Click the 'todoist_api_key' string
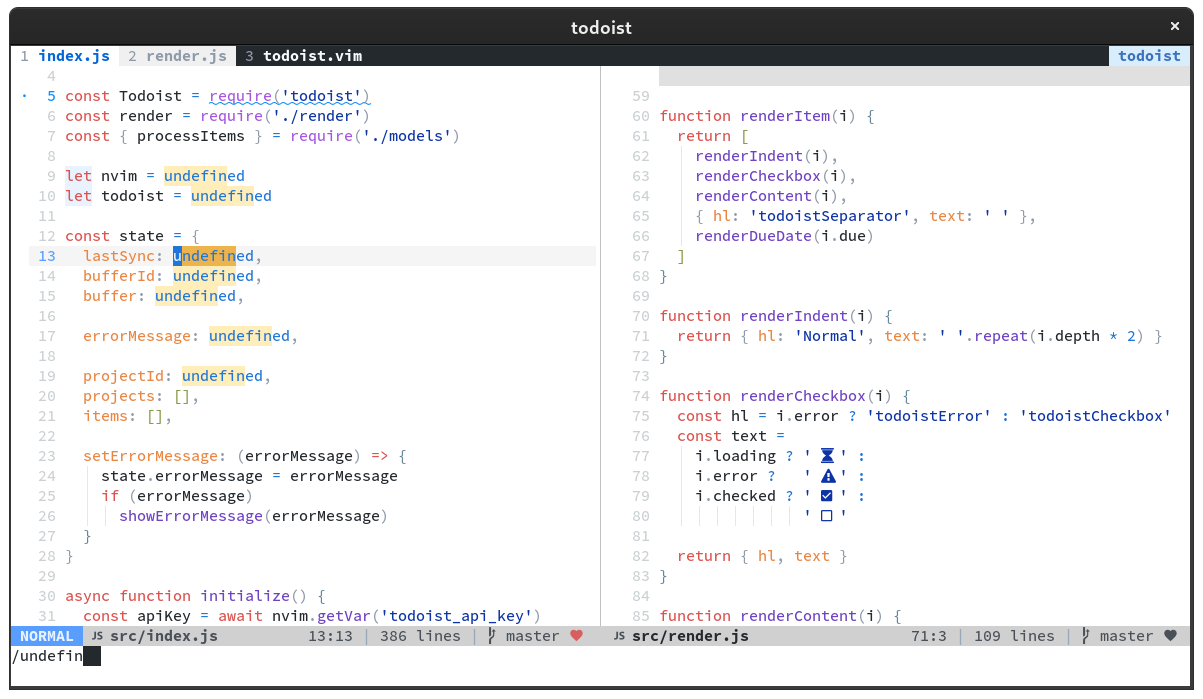Image resolution: width=1203 pixels, height=699 pixels. pos(456,616)
